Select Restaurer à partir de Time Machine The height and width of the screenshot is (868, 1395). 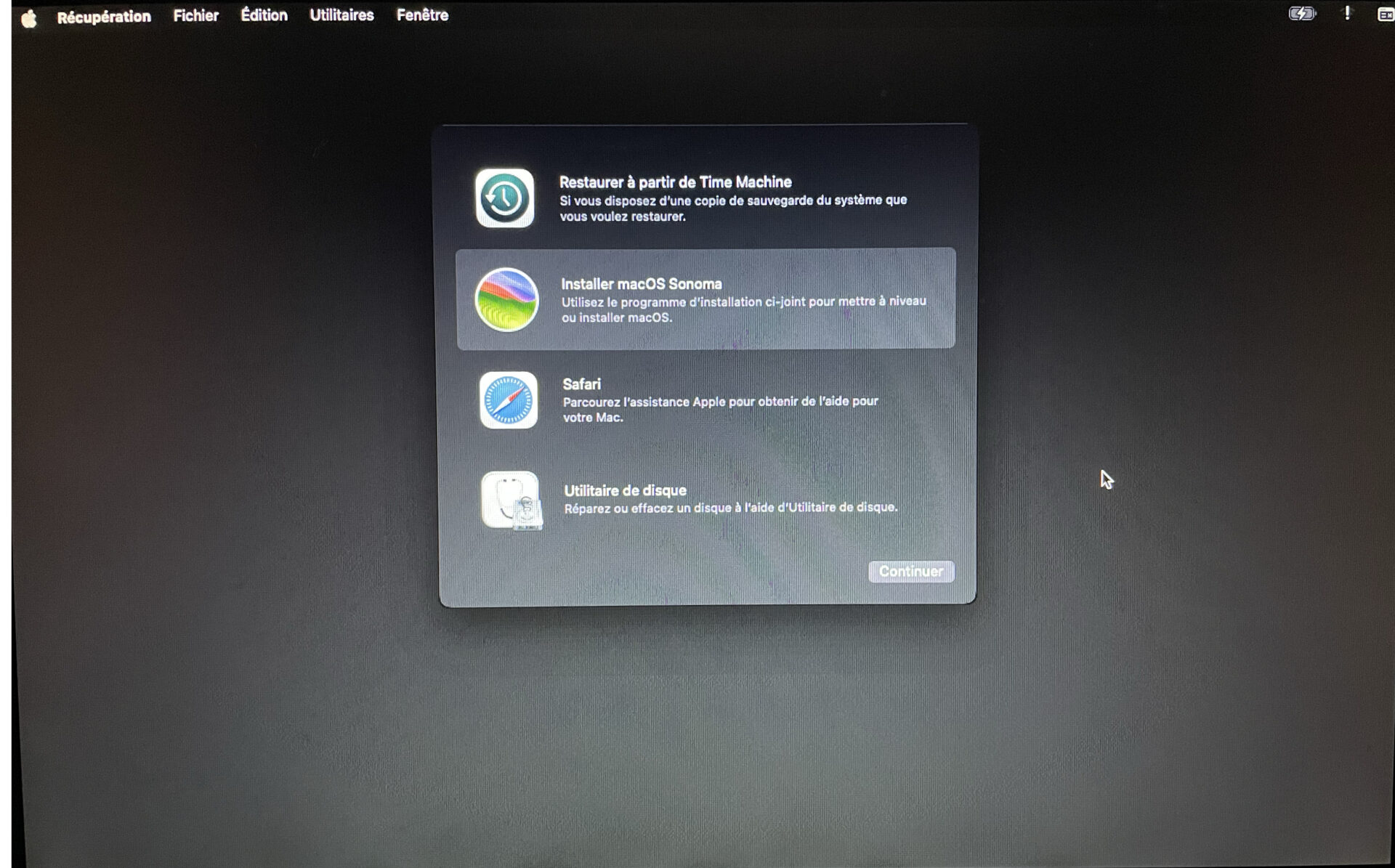676,182
